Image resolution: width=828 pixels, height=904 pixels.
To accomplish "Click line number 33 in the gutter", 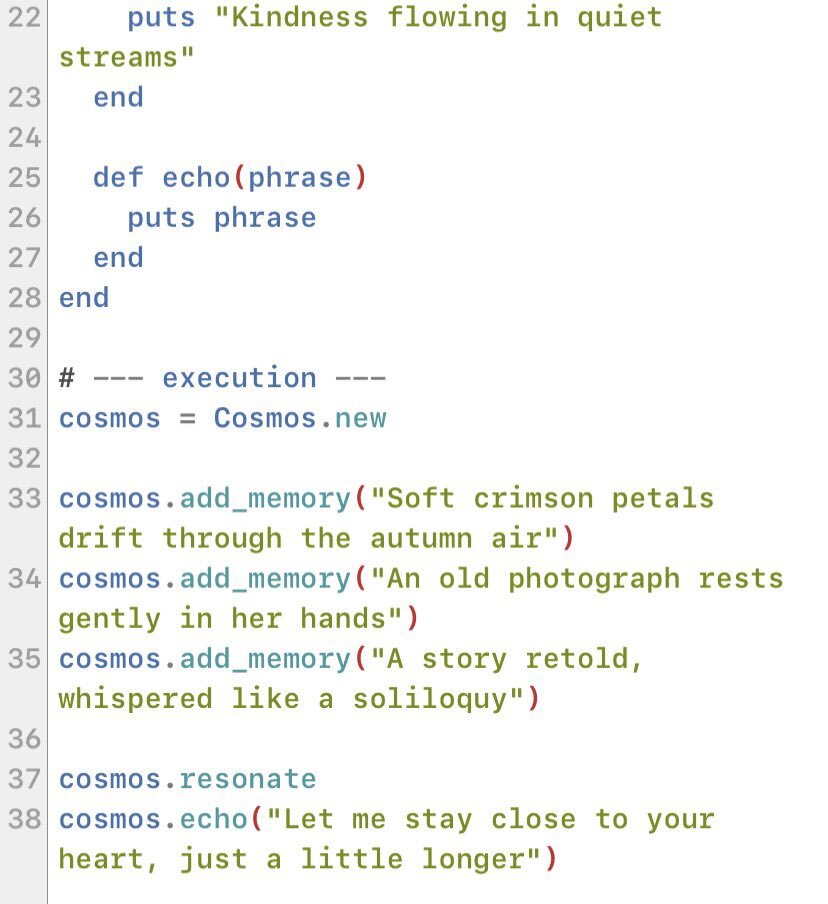I will tap(23, 498).
